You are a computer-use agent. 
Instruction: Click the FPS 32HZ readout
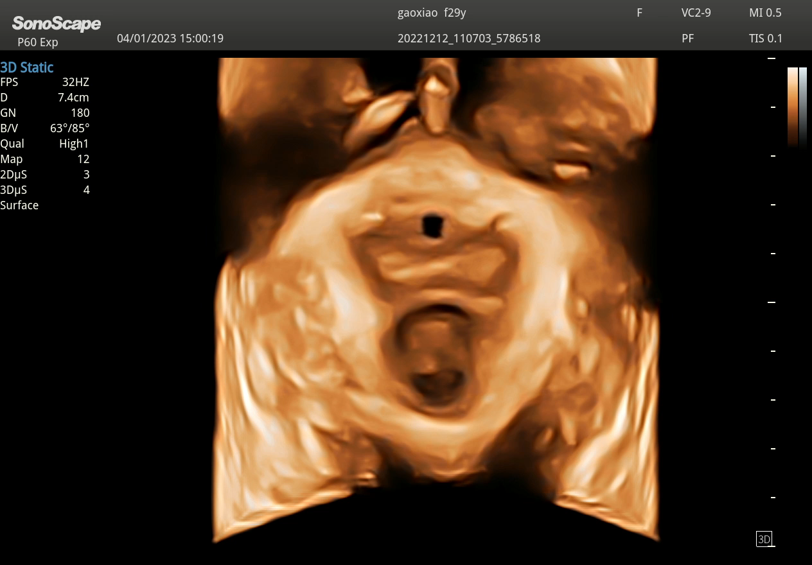(x=45, y=82)
